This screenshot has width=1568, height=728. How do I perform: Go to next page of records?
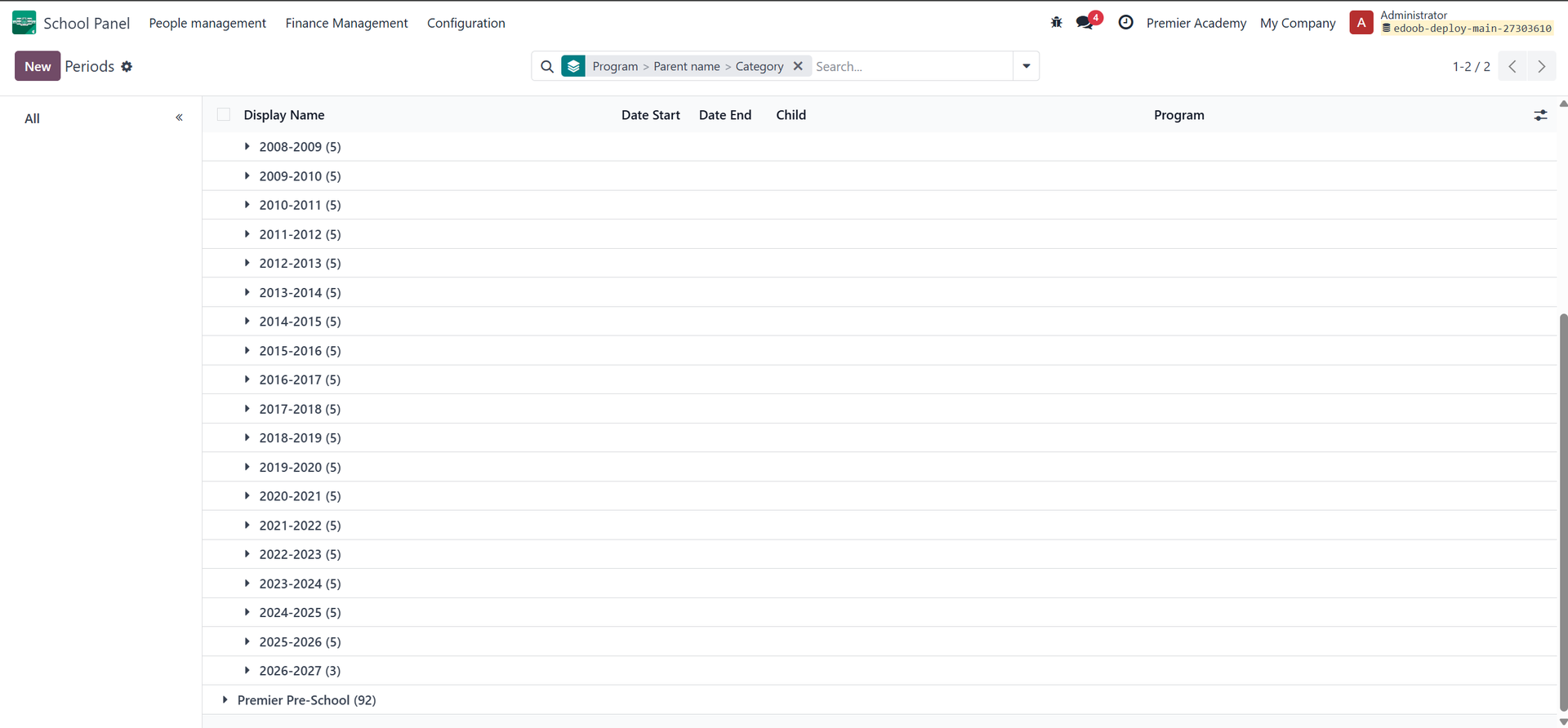coord(1541,67)
